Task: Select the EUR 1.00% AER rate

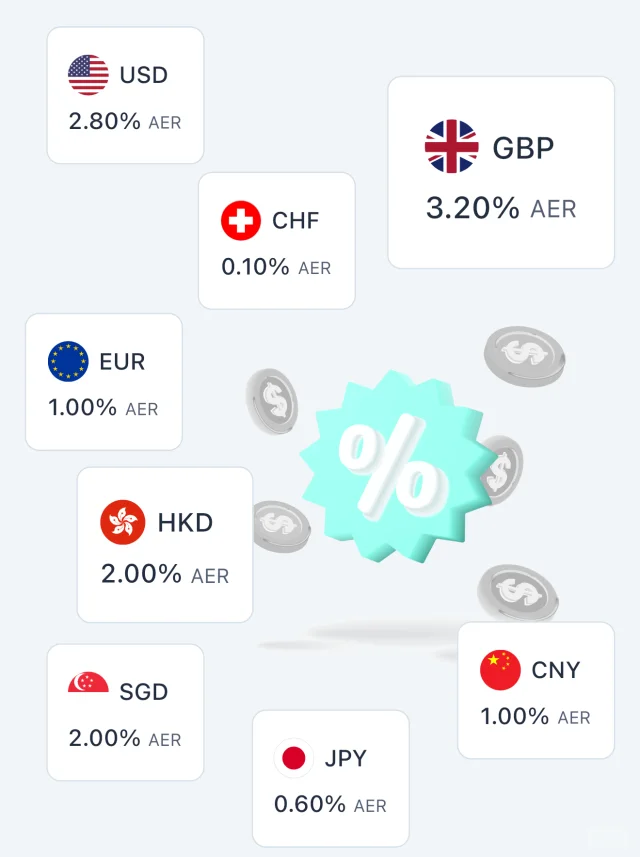Action: (103, 408)
